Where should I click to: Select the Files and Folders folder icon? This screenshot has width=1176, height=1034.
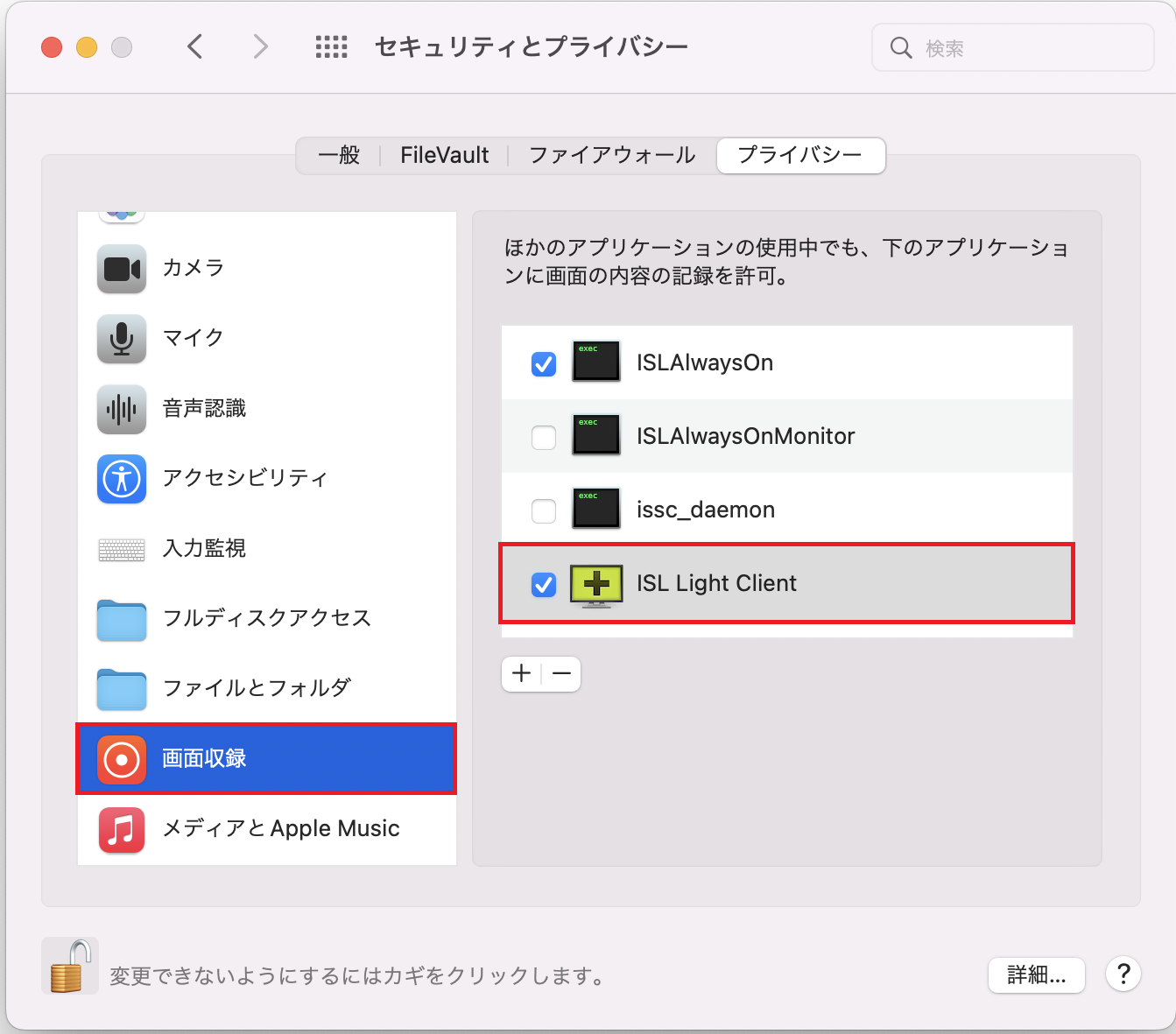122,690
